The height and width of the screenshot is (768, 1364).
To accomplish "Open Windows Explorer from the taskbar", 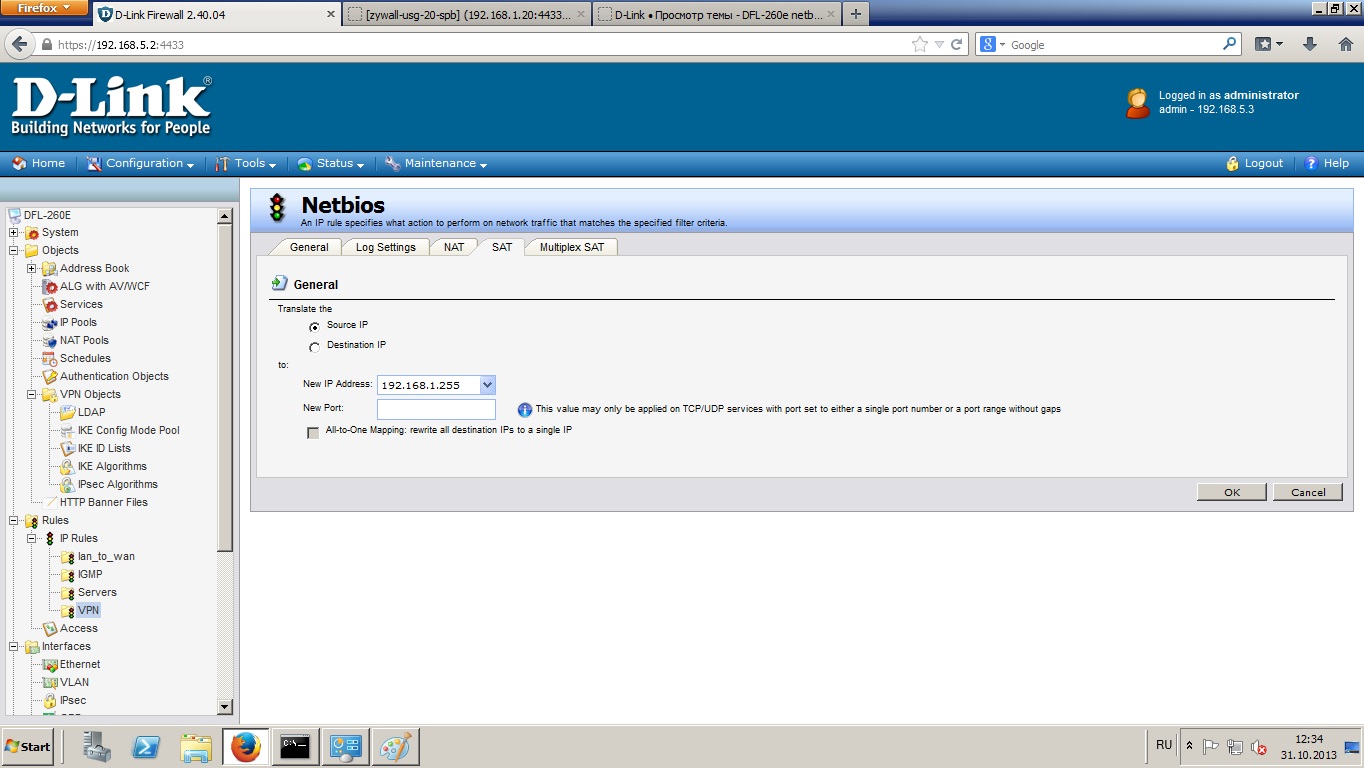I will tap(196, 746).
